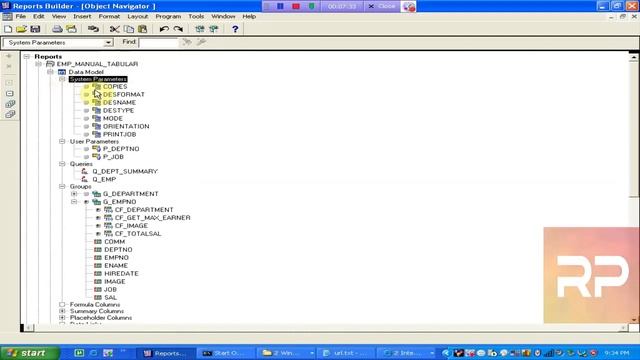Click the New report toolbar icon
640x360 pixels.
click(8, 29)
